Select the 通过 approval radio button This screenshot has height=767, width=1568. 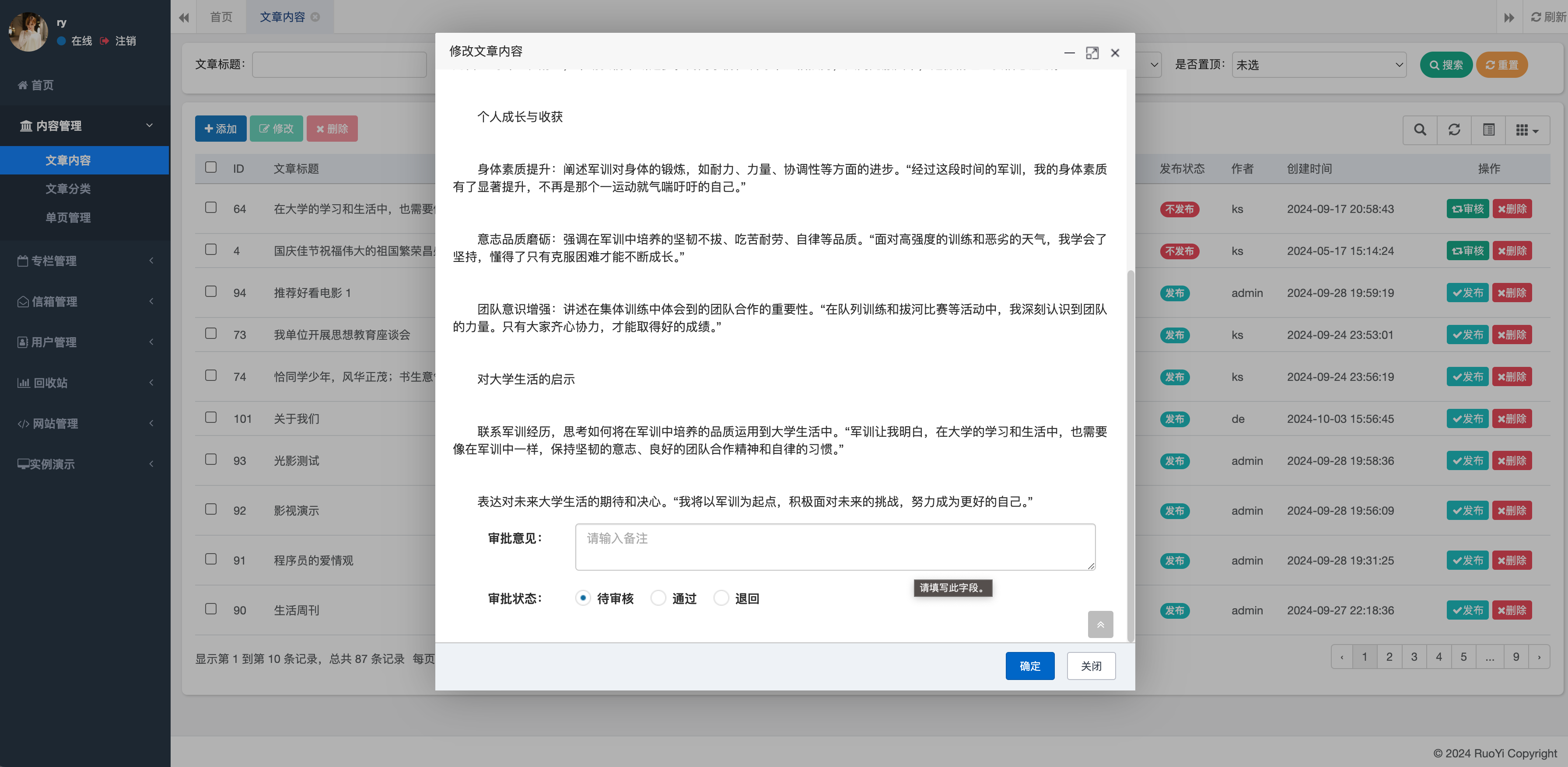(658, 598)
